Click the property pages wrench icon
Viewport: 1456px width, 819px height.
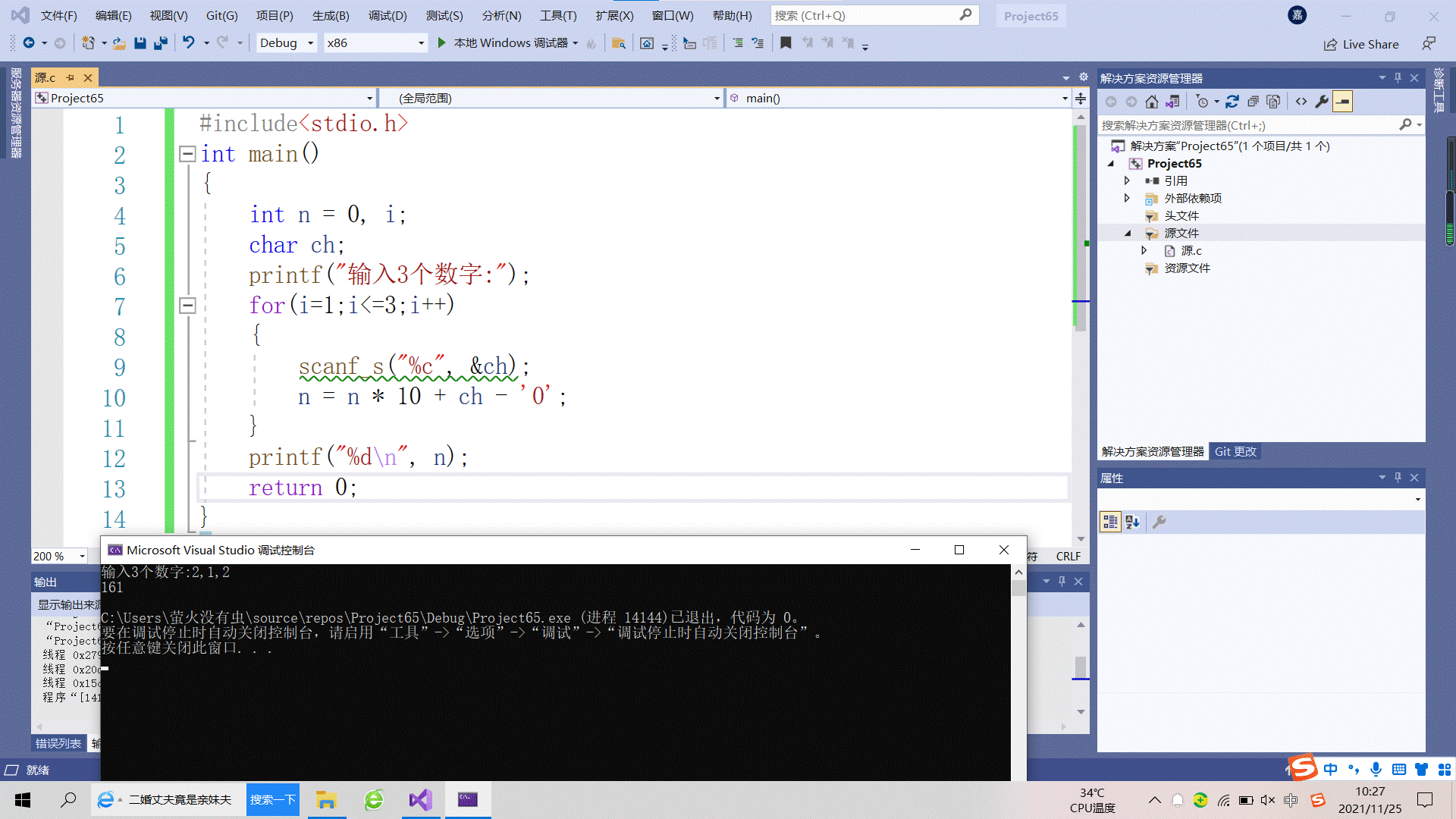click(x=1159, y=522)
